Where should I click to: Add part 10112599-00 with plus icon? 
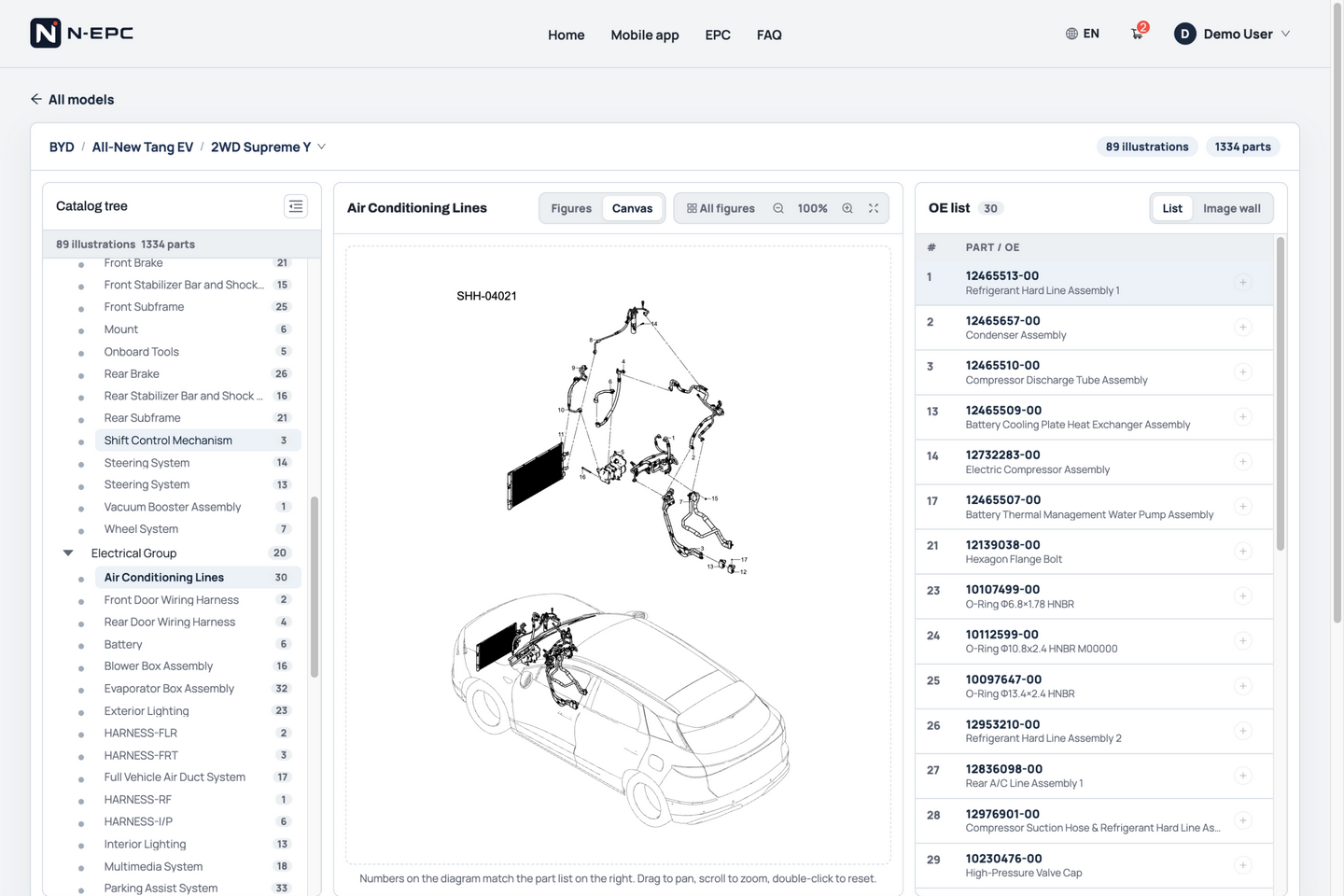pyautogui.click(x=1243, y=640)
